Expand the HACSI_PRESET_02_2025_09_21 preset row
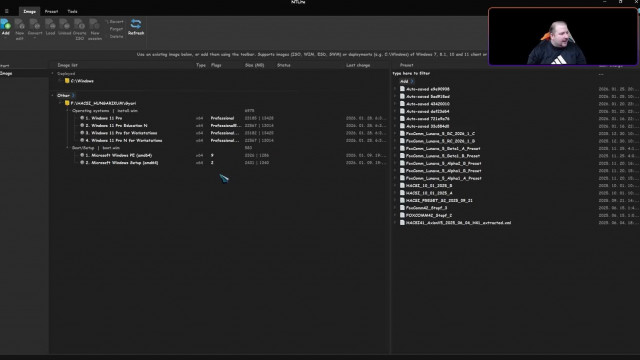Image resolution: width=640 pixels, height=360 pixels. pyautogui.click(x=395, y=200)
